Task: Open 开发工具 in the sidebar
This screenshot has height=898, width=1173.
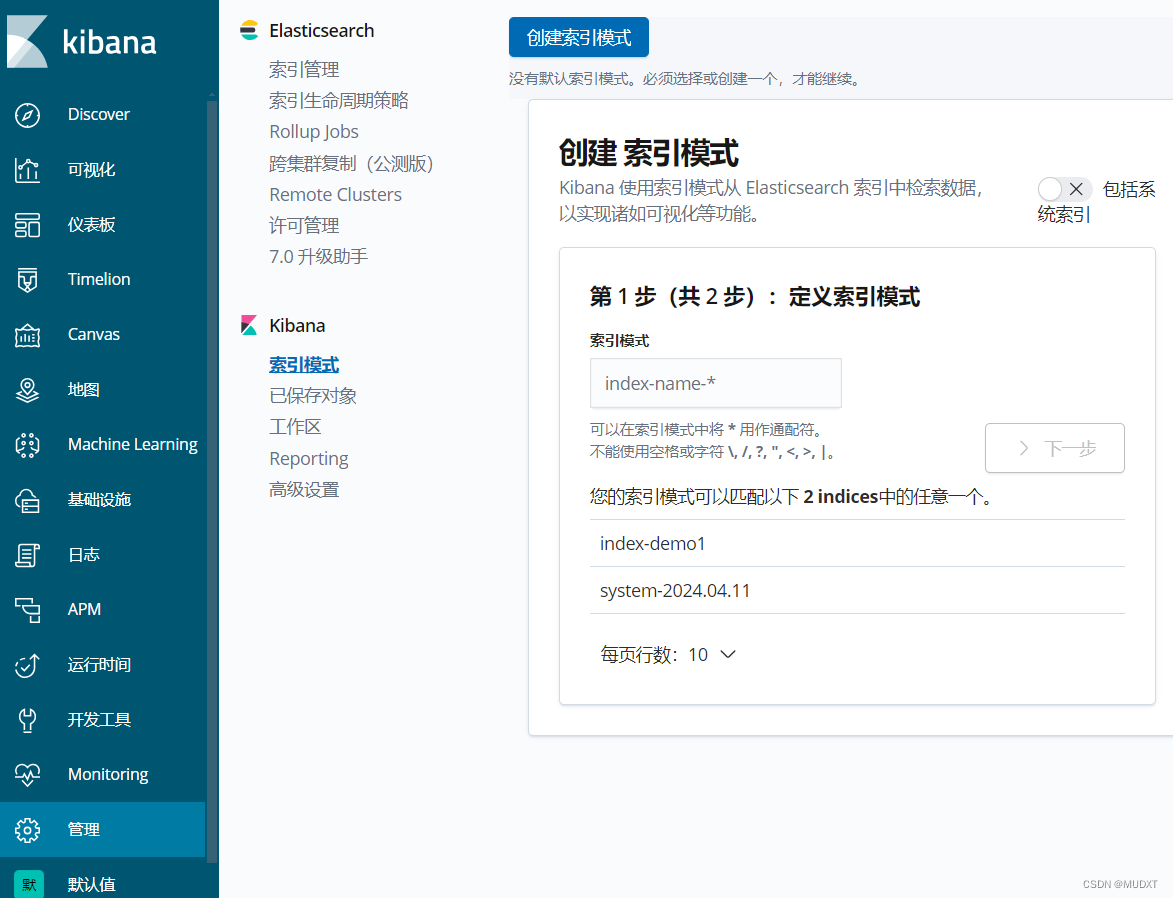Action: pos(99,719)
